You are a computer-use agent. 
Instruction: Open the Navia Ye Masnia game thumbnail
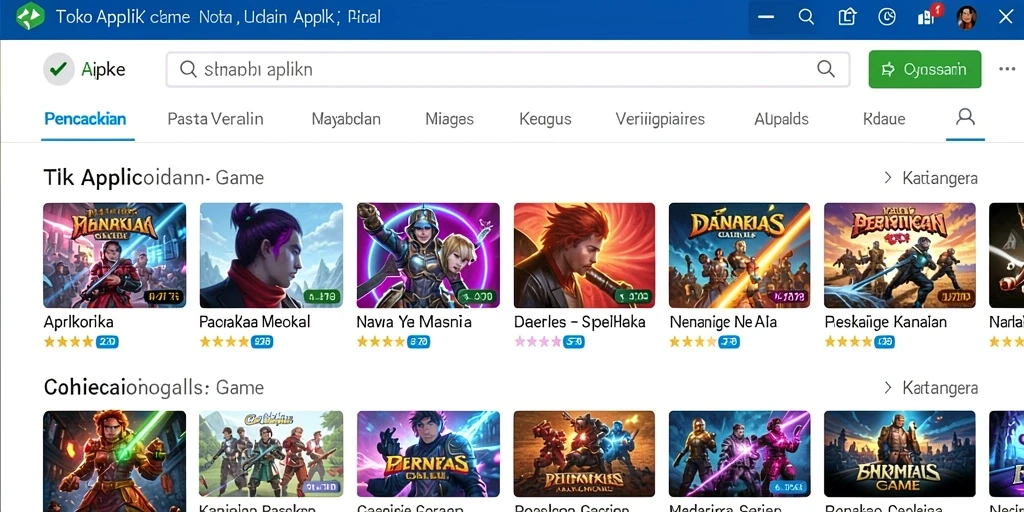coord(428,255)
